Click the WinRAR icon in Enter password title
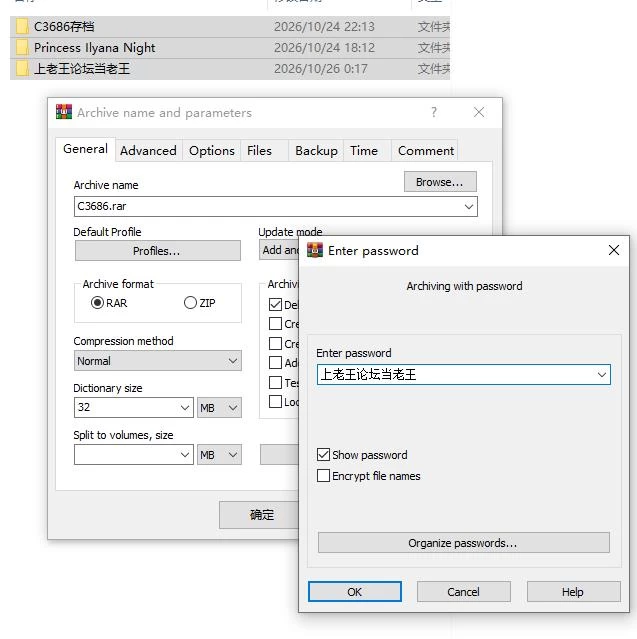Image resolution: width=637 pixels, height=639 pixels. [315, 250]
